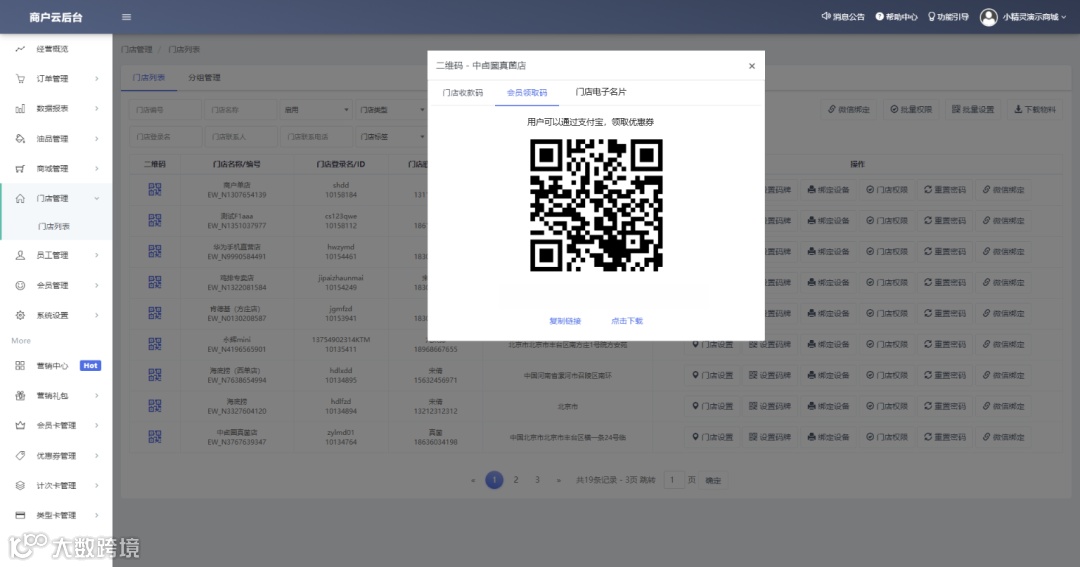Expand 油品管理 in the sidebar
Screen dimensions: 1080x567
tap(56, 138)
